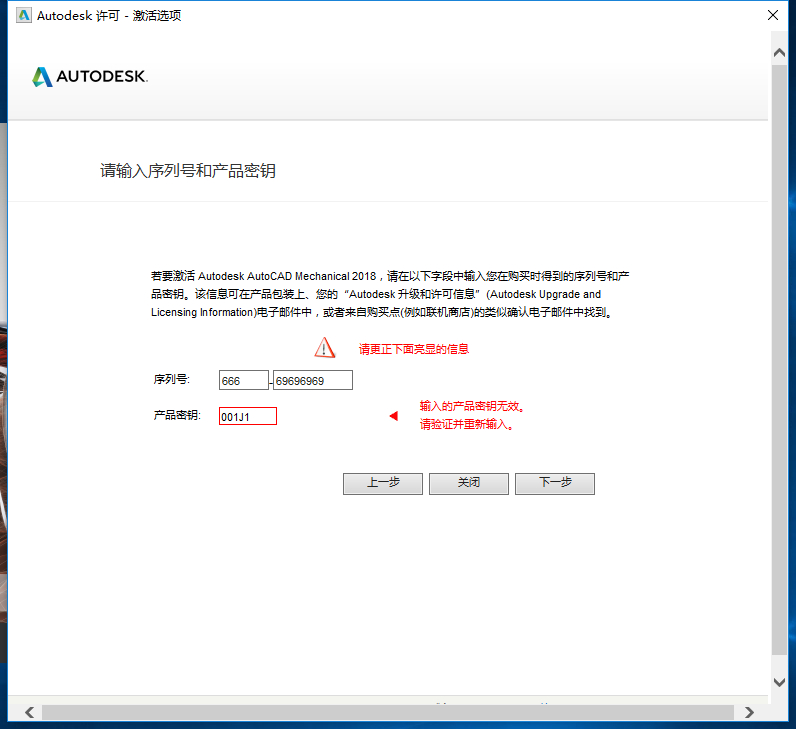Click the 下一步 (Next) button

[x=555, y=483]
